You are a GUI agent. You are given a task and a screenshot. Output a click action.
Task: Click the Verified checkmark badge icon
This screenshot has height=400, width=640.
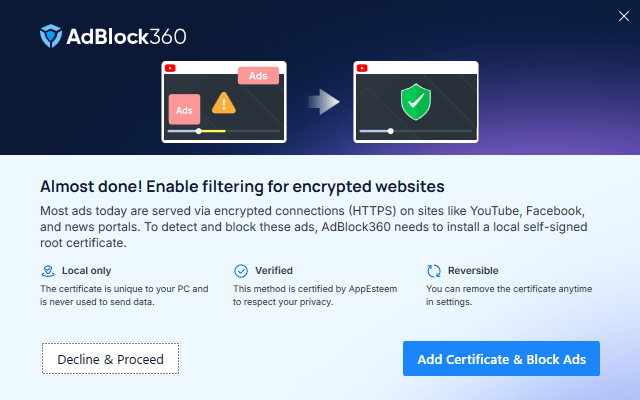(x=240, y=271)
